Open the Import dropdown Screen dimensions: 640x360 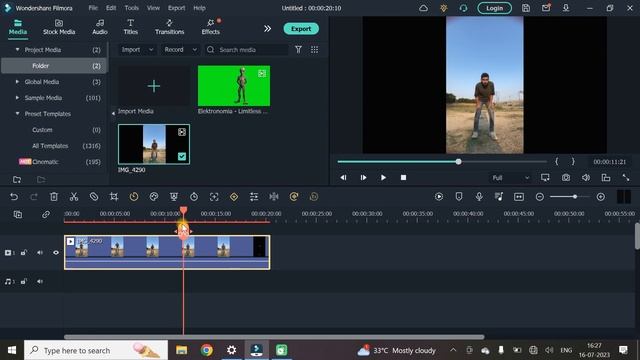pos(138,49)
